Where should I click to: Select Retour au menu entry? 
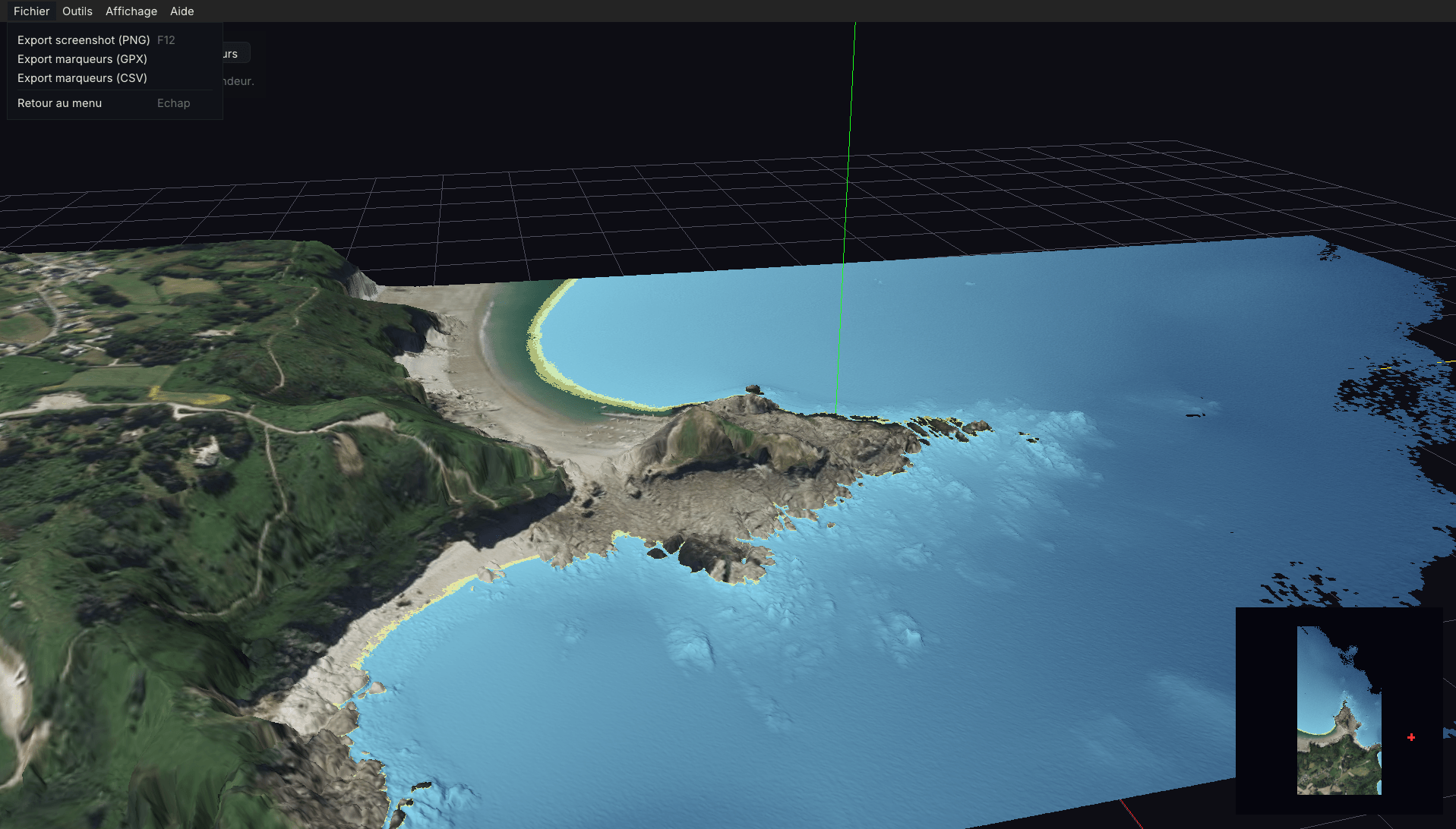point(115,103)
